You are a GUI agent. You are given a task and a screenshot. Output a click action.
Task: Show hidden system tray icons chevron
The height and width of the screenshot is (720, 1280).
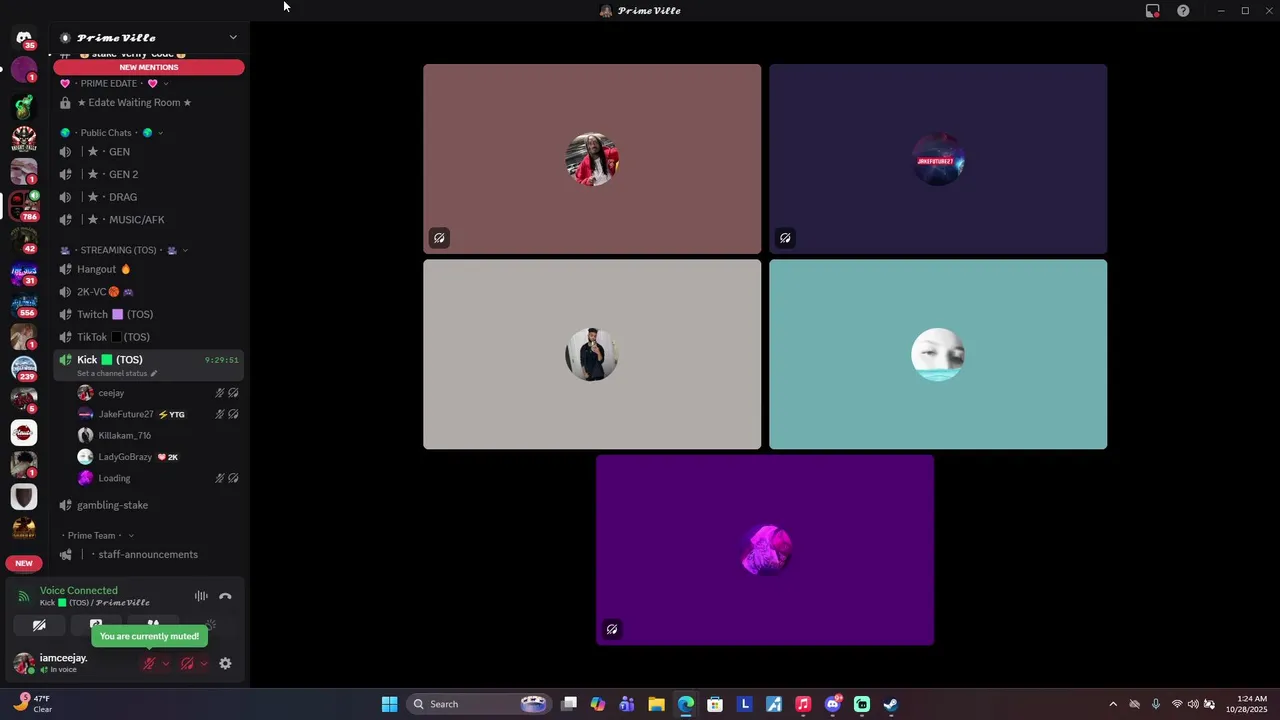pyautogui.click(x=1113, y=704)
